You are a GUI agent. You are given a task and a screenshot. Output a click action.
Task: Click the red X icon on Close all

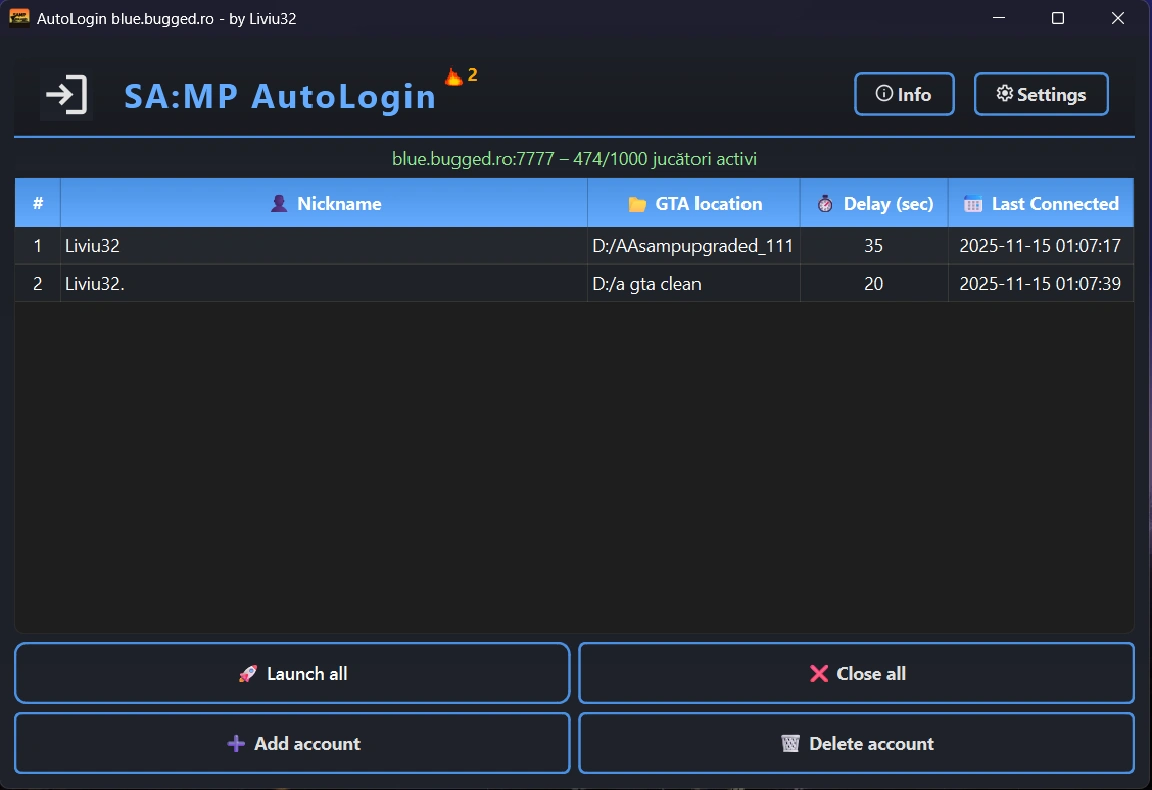(819, 674)
